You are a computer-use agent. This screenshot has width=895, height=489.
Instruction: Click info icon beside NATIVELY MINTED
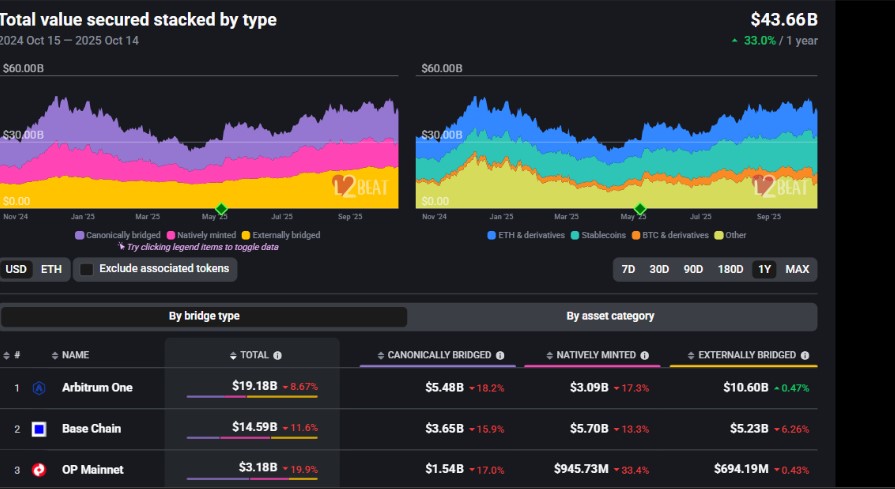pyautogui.click(x=645, y=355)
